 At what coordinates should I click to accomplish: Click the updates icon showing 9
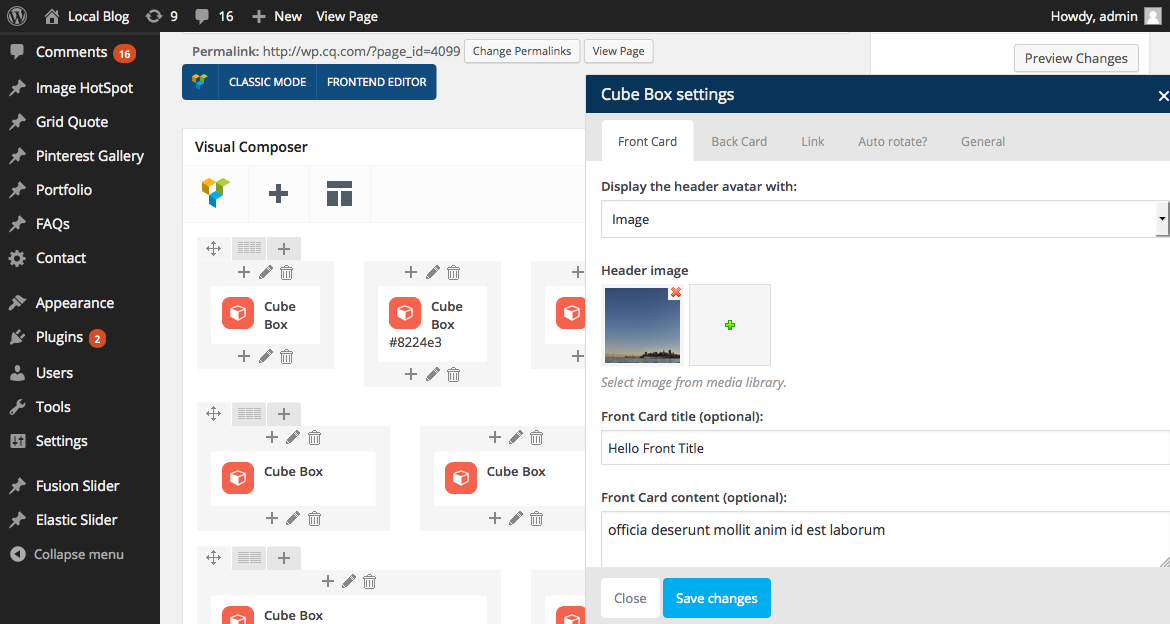[161, 16]
